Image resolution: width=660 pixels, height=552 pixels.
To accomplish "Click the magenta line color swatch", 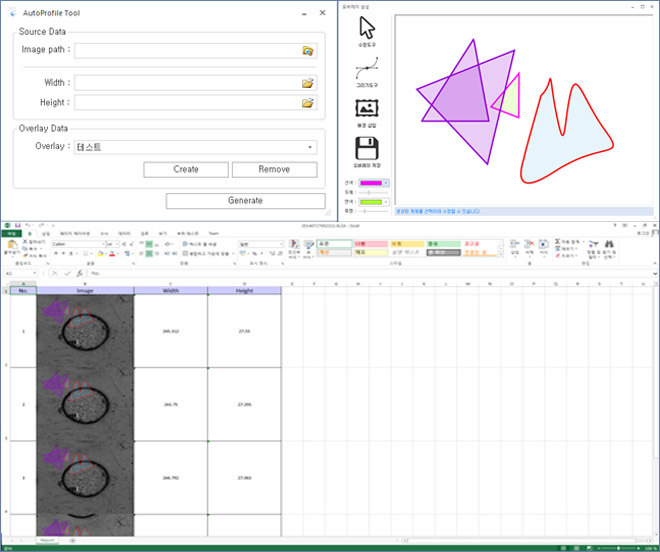I will point(371,183).
